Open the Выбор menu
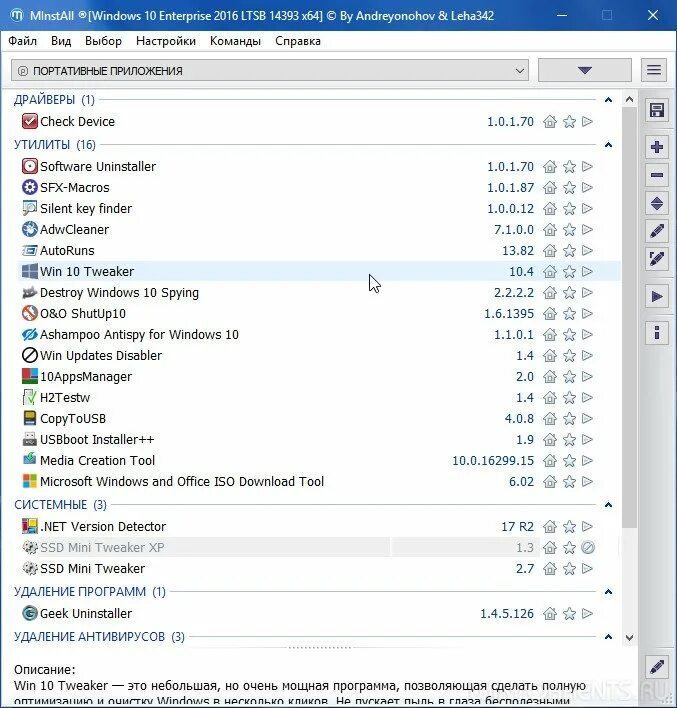 point(103,41)
